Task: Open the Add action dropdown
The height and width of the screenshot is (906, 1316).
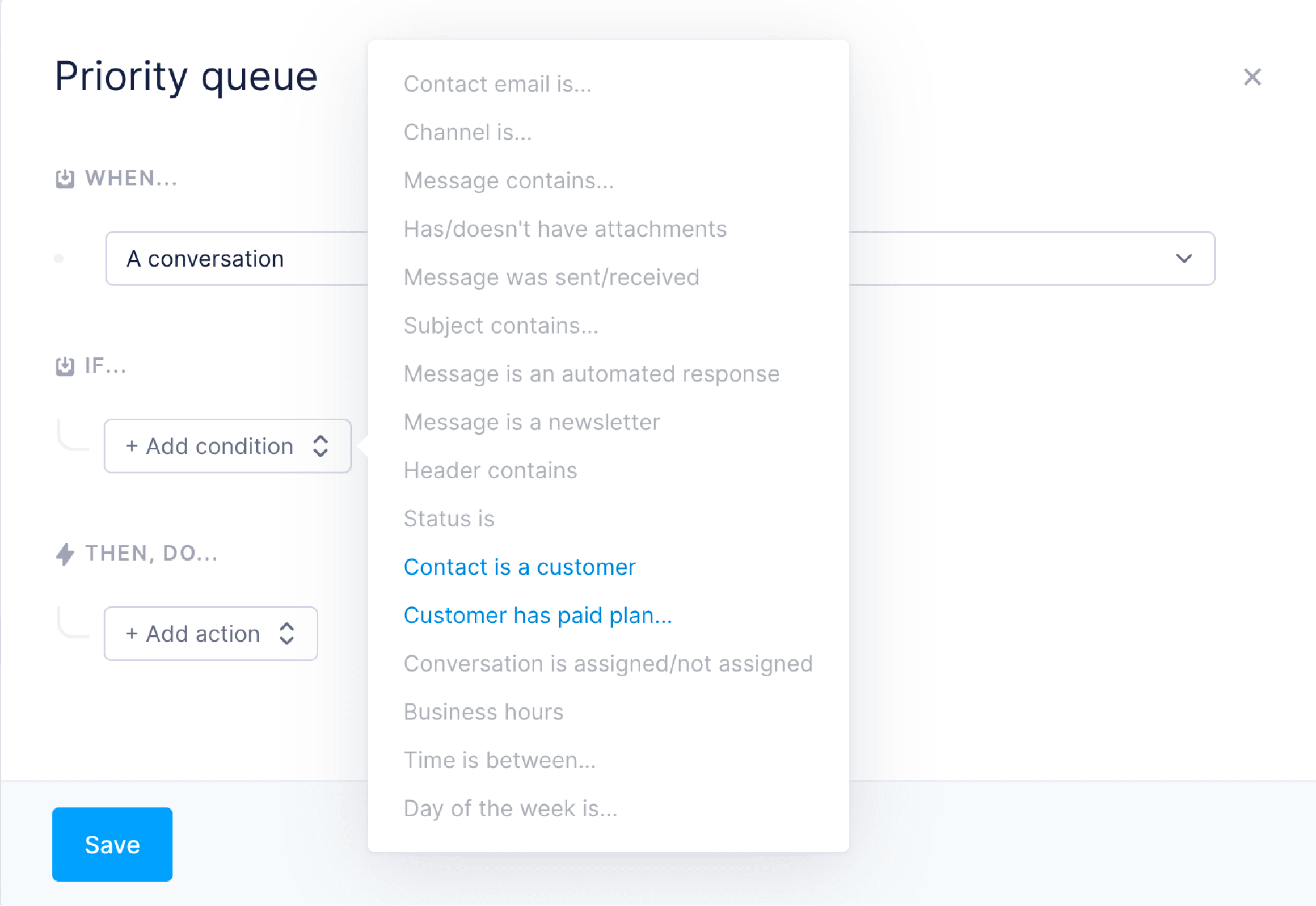Action: click(210, 634)
